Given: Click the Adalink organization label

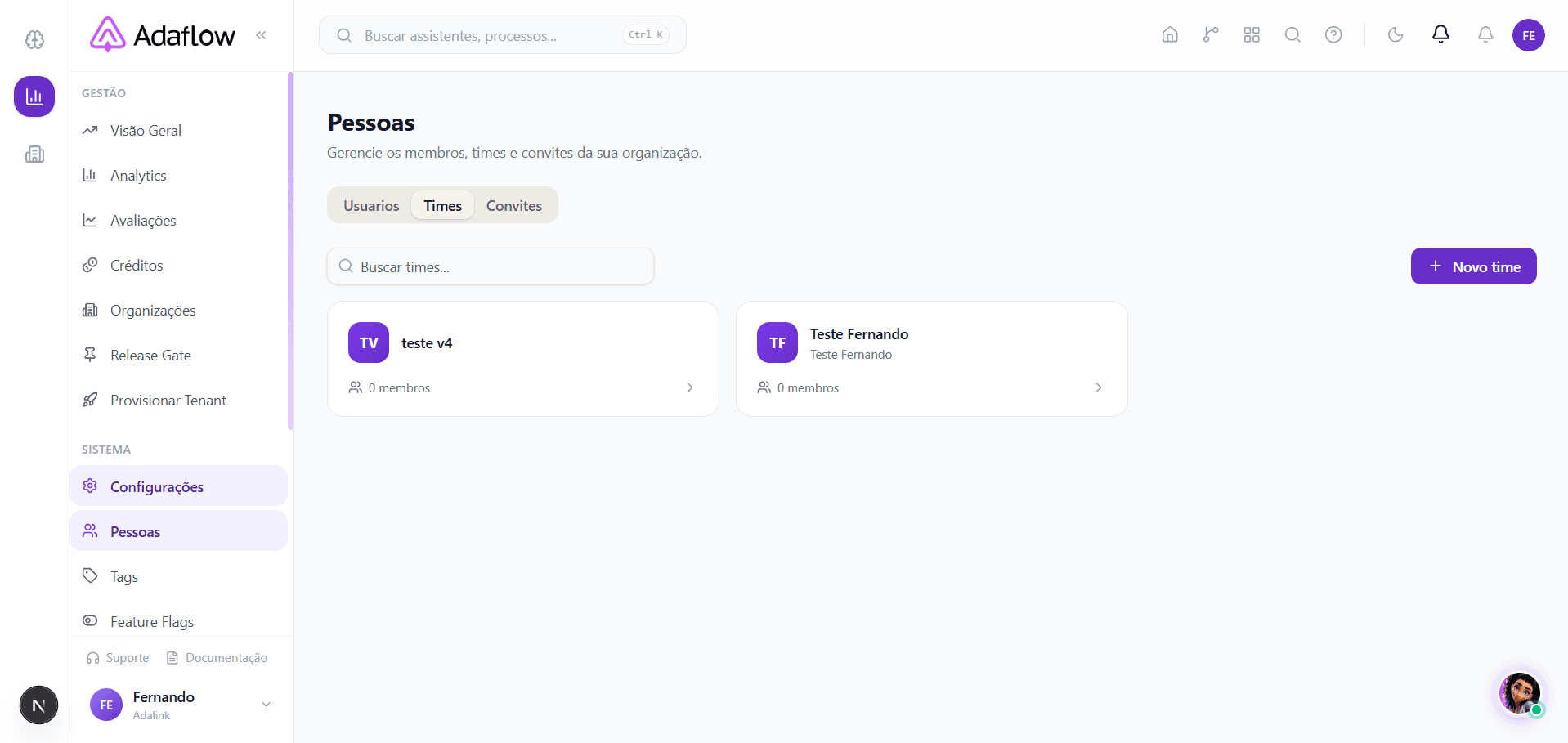Looking at the screenshot, I should (x=152, y=715).
